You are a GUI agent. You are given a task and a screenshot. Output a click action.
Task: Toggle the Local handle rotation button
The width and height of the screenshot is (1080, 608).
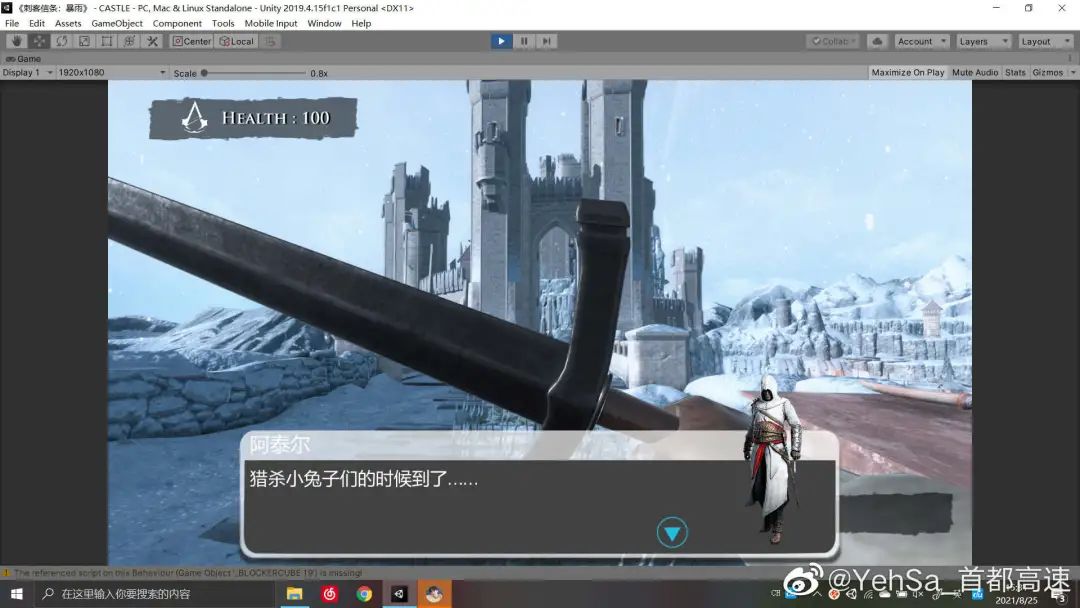pyautogui.click(x=237, y=41)
